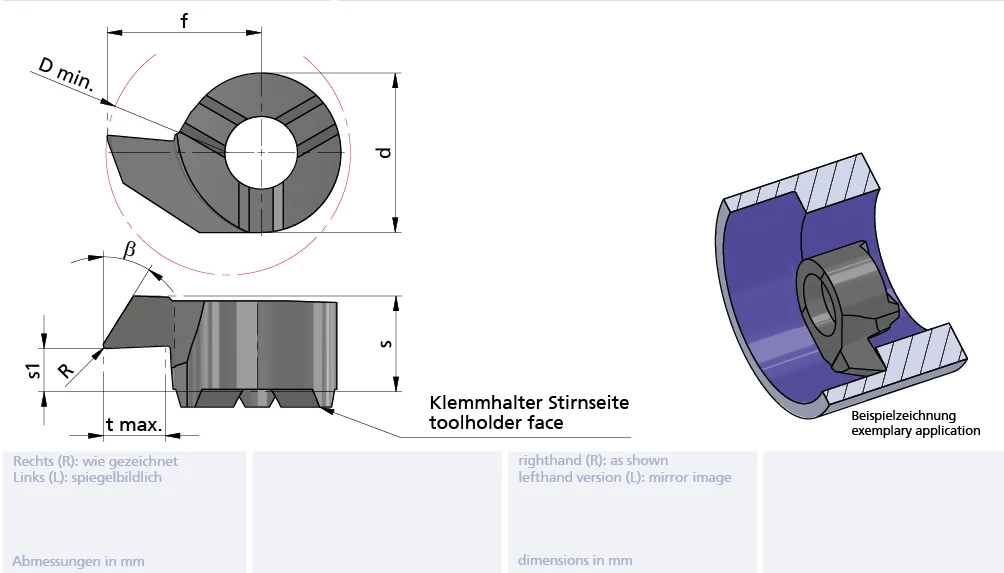Select the 'exemplary application' caption
Viewport: 1004px width, 573px height.
pos(915,431)
